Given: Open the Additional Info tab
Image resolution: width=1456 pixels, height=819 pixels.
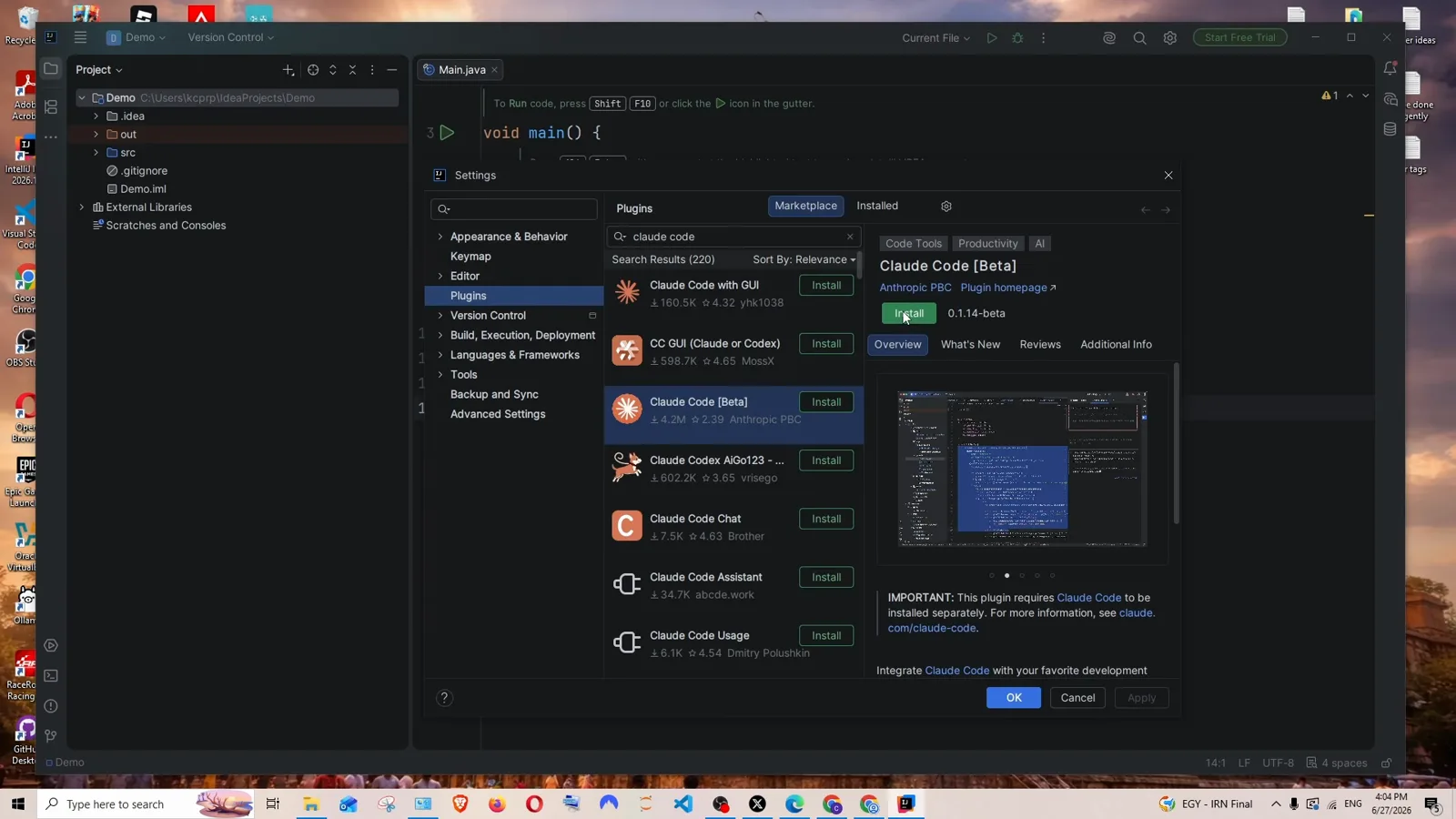Looking at the screenshot, I should pos(1116,345).
